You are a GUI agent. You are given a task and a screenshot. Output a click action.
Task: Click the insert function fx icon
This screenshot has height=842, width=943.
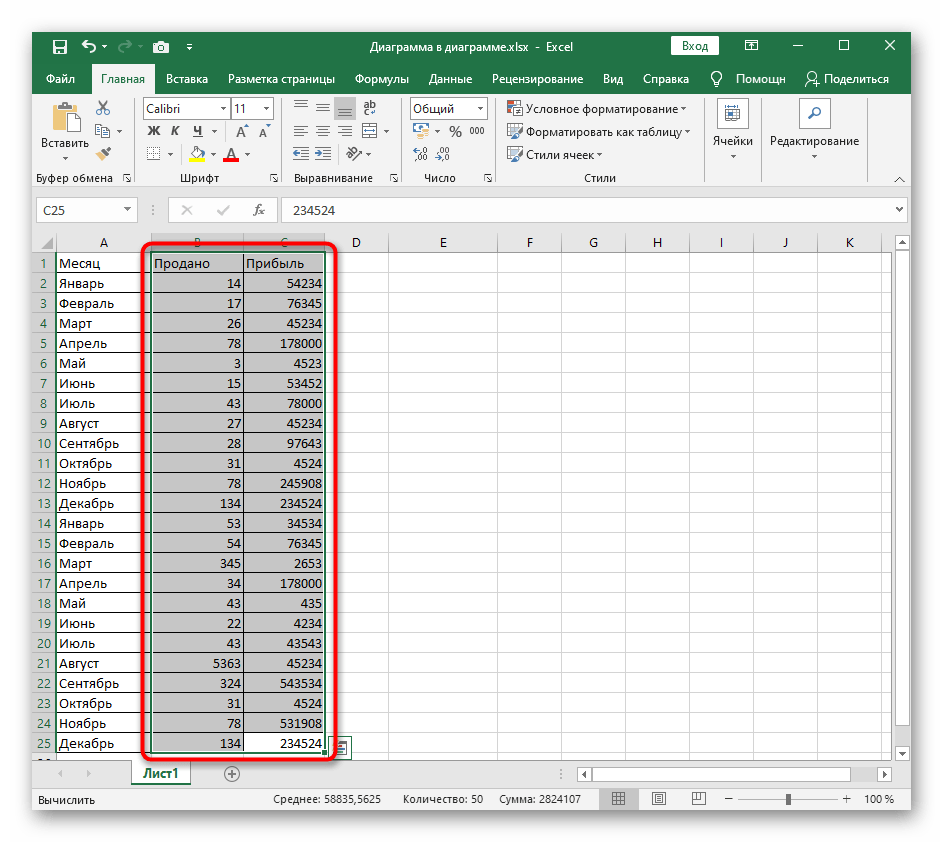(x=259, y=210)
